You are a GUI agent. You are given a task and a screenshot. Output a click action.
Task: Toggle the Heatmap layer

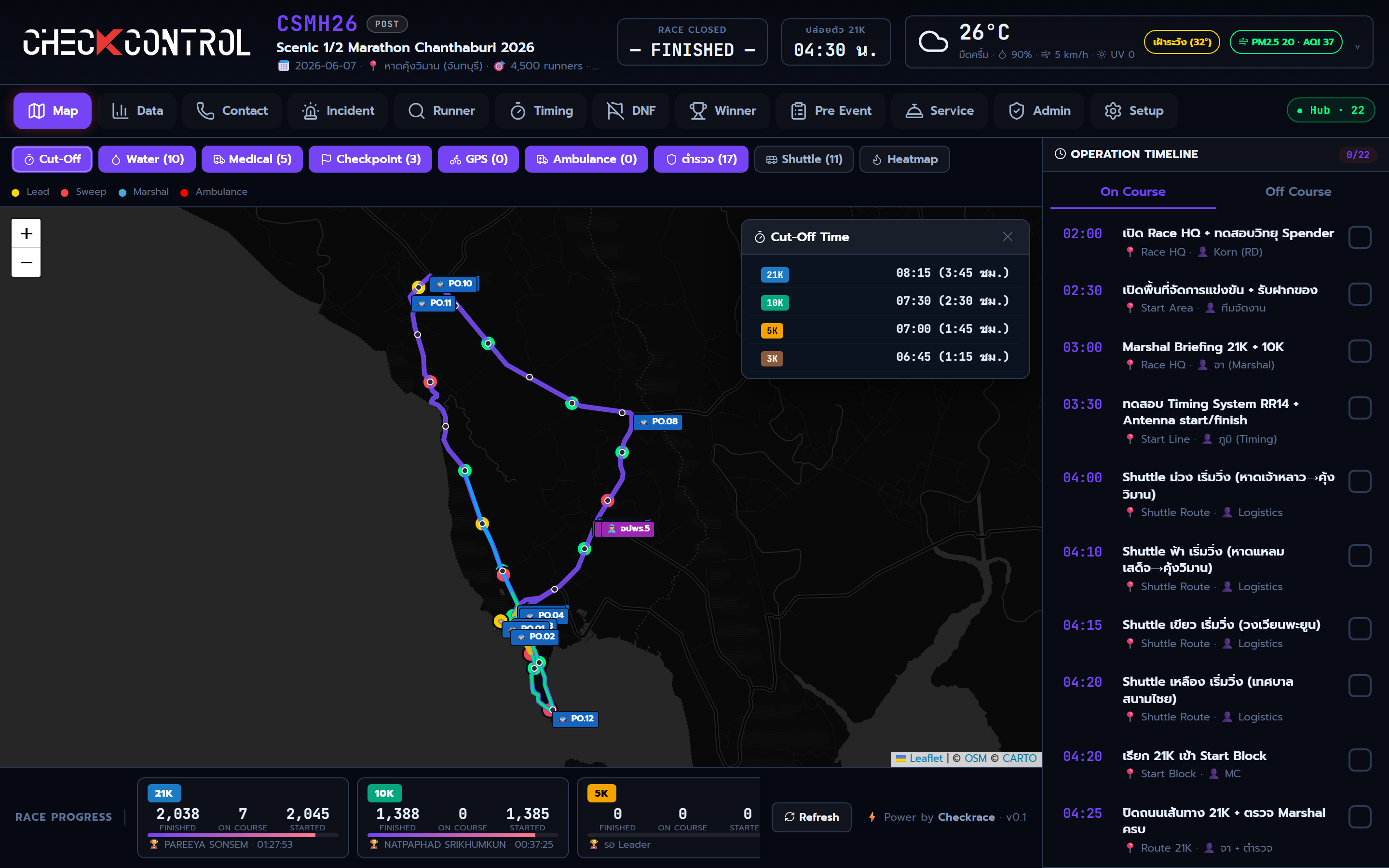point(905,159)
